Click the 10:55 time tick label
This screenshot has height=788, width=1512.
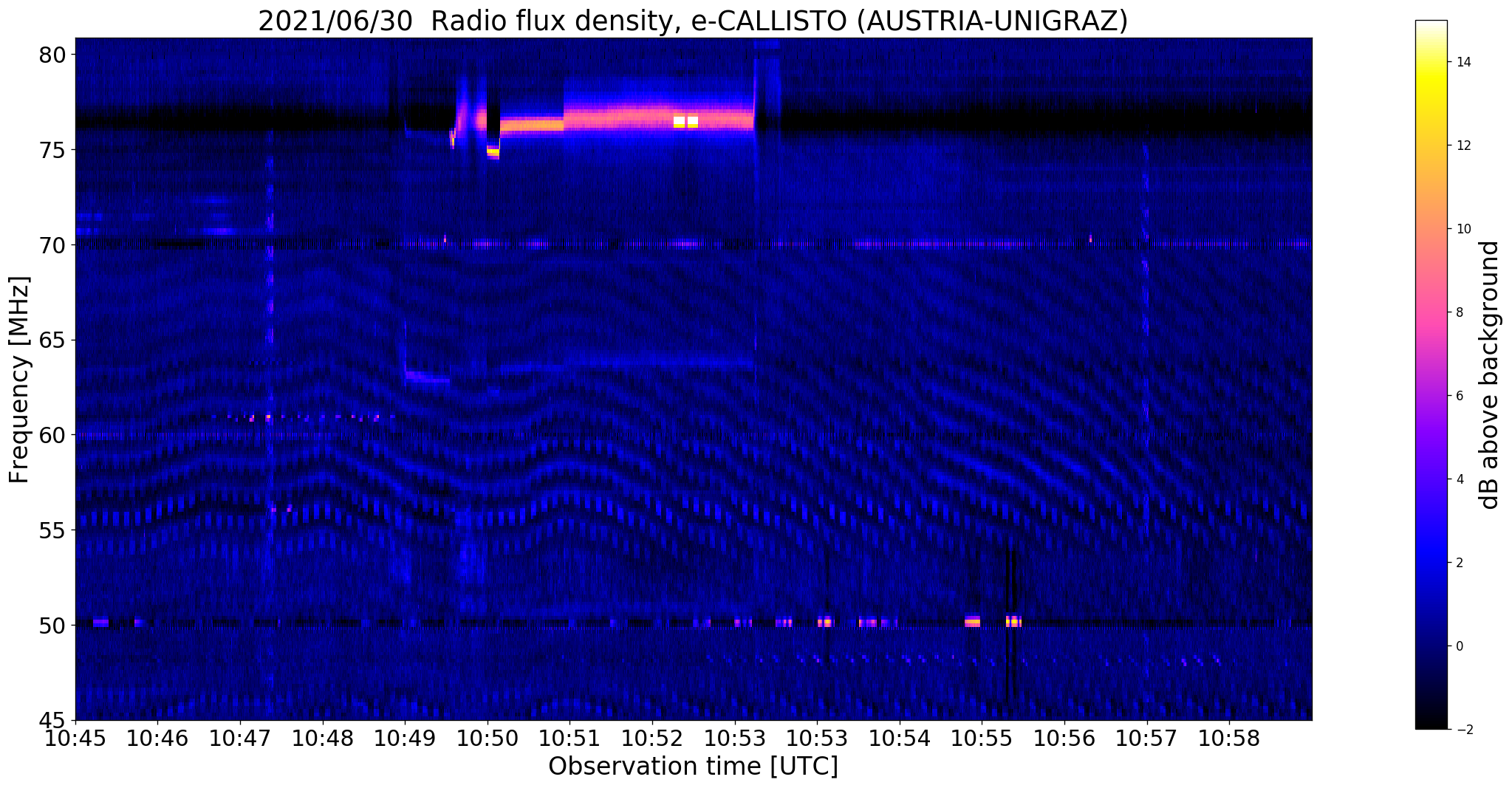(x=982, y=739)
